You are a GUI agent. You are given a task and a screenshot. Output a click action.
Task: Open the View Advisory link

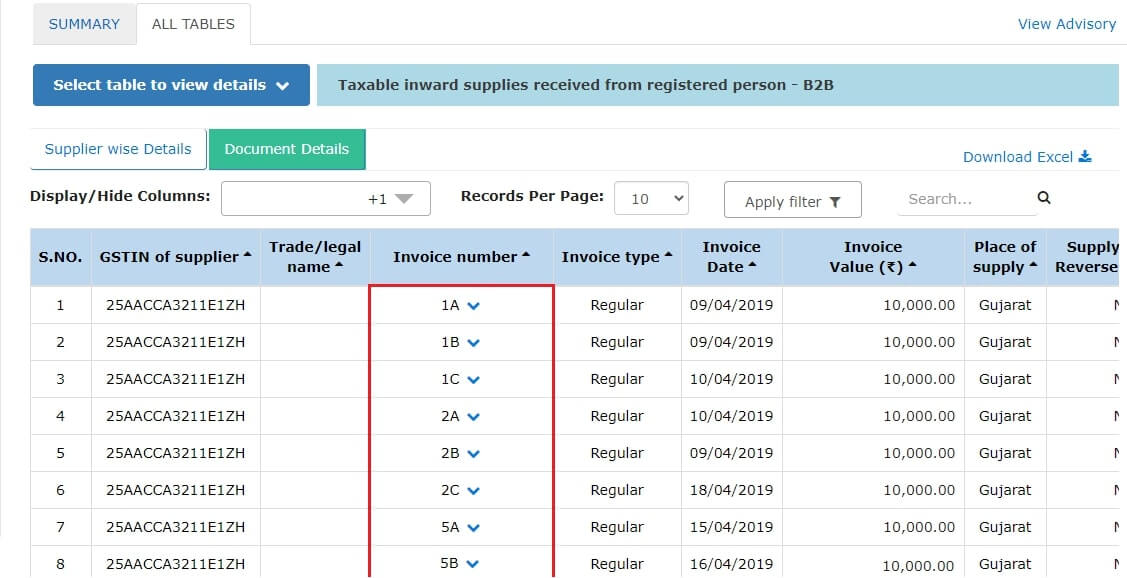pyautogui.click(x=1067, y=23)
